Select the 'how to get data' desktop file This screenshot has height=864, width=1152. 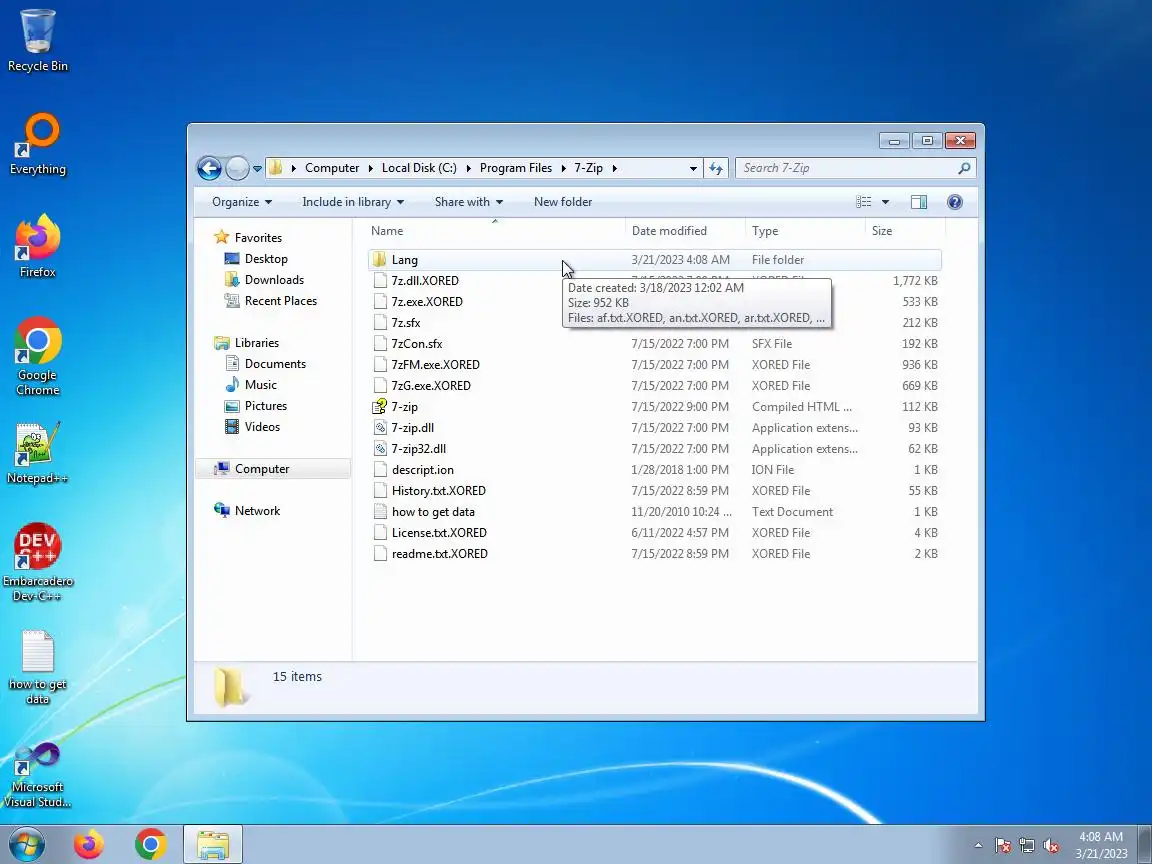37,666
